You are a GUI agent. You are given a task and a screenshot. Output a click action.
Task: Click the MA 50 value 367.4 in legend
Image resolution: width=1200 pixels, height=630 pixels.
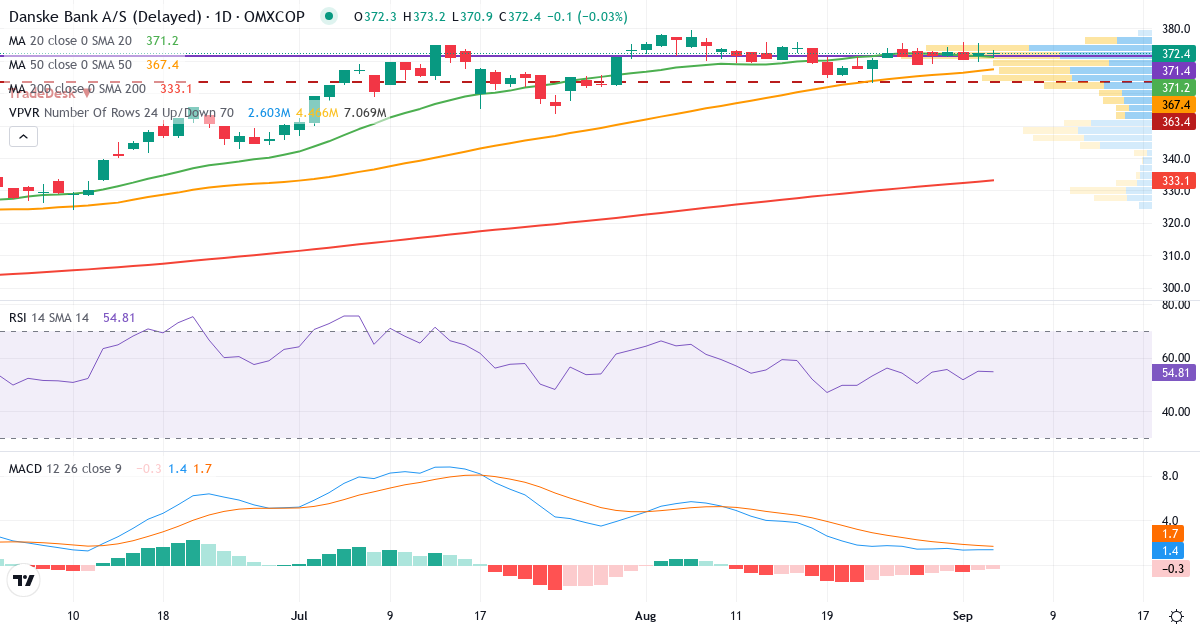click(x=162, y=64)
